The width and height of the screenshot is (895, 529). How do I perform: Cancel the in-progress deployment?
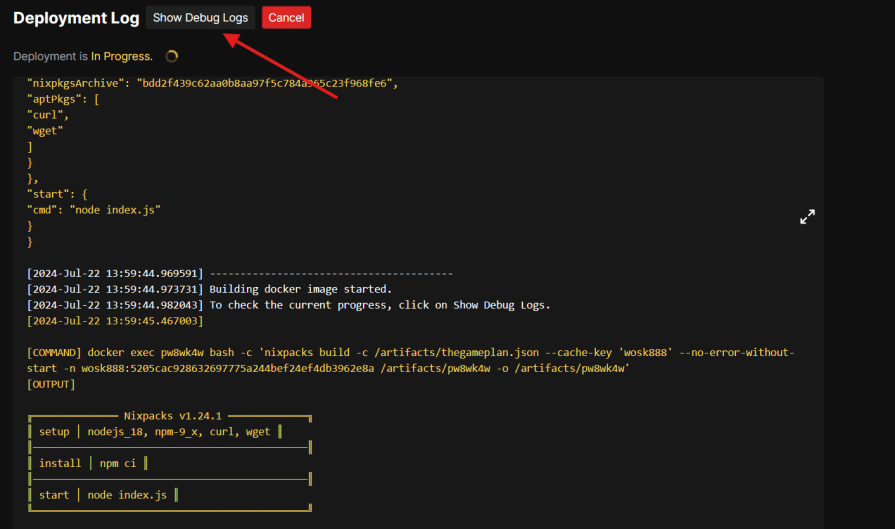[286, 18]
